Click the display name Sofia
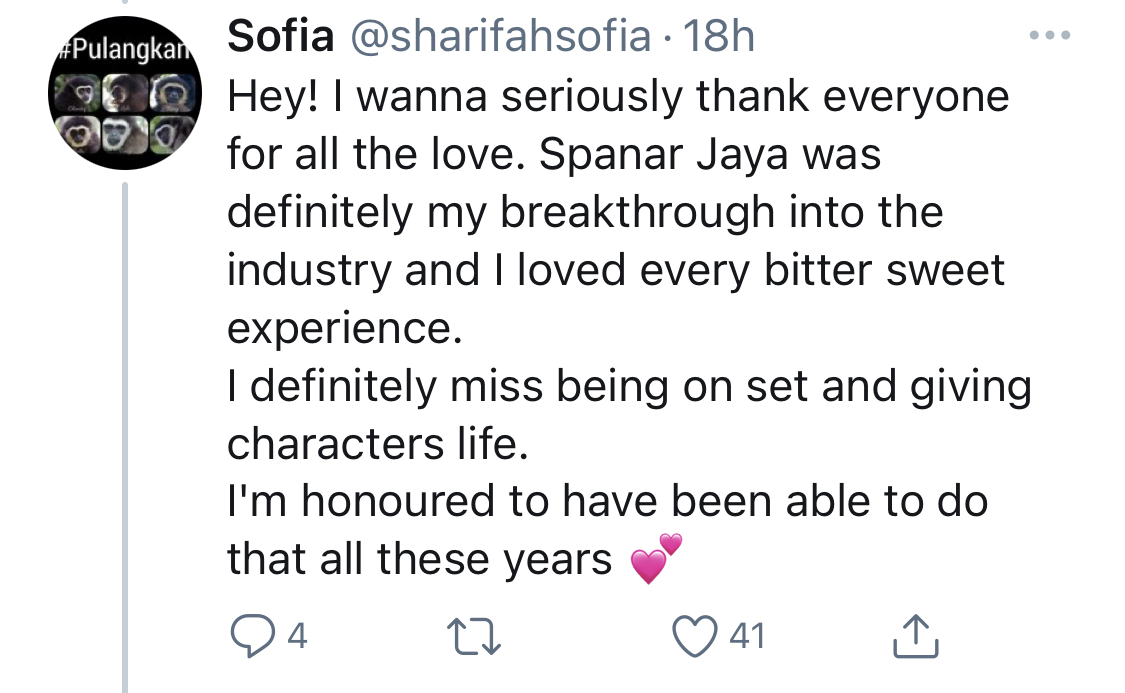The width and height of the screenshot is (1125, 693). (x=279, y=37)
